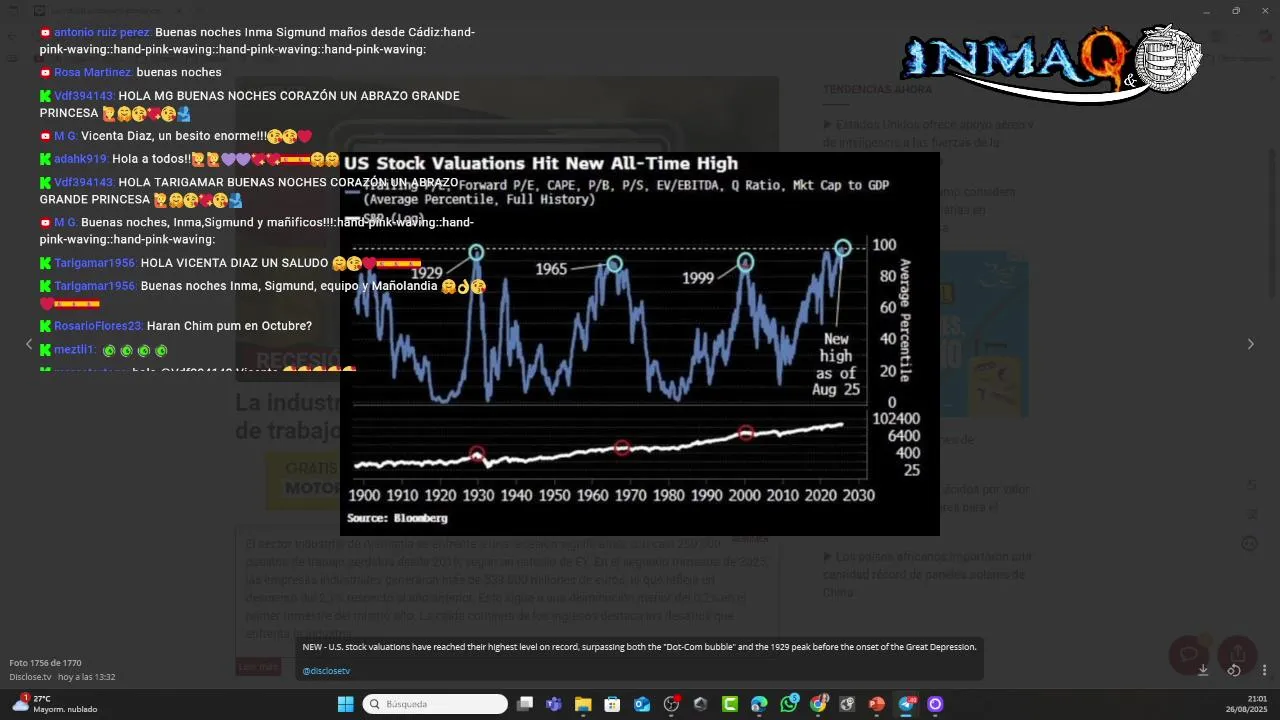Open the gray gear app icon left of PowerPoint
This screenshot has width=1280, height=720.
pyautogui.click(x=847, y=704)
